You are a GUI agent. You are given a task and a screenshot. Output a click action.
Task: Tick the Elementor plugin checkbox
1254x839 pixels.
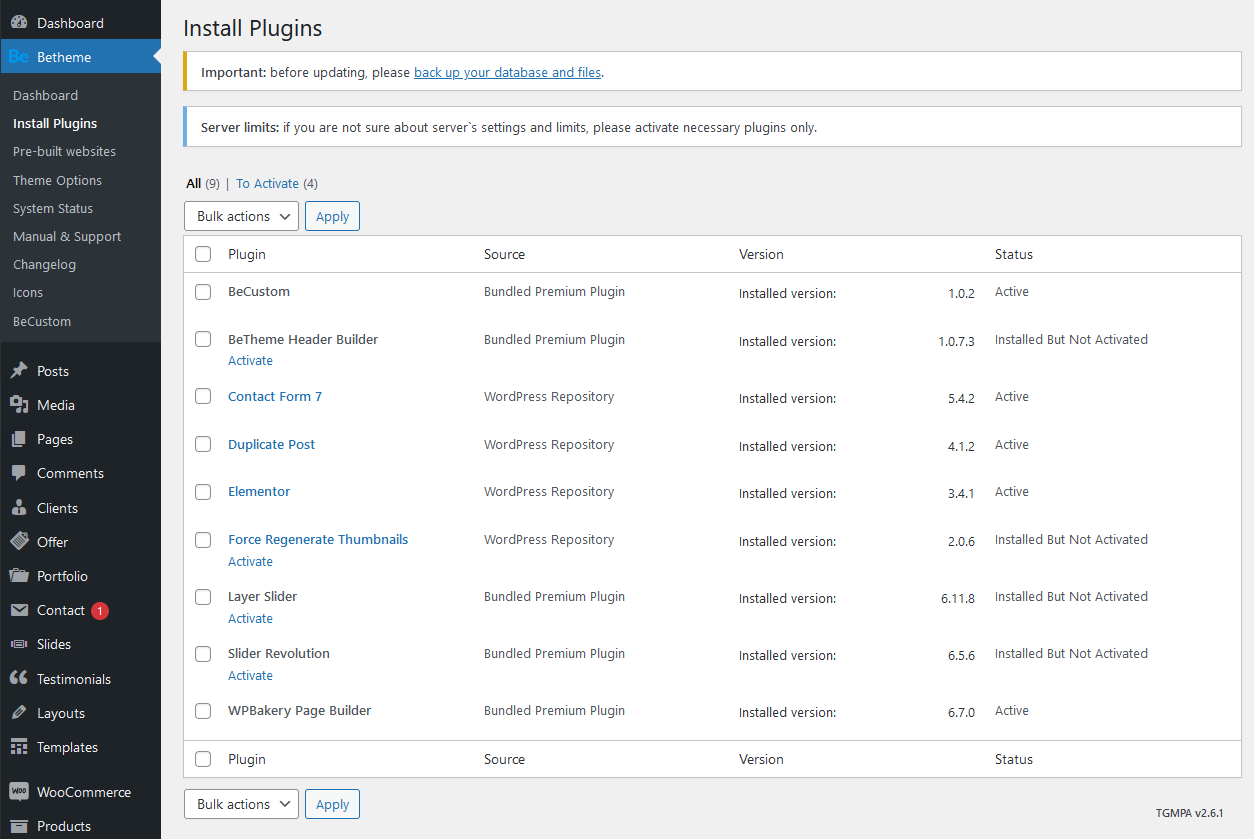(203, 492)
